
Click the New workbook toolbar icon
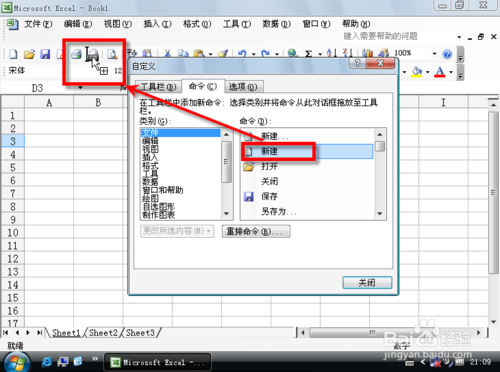[13, 54]
